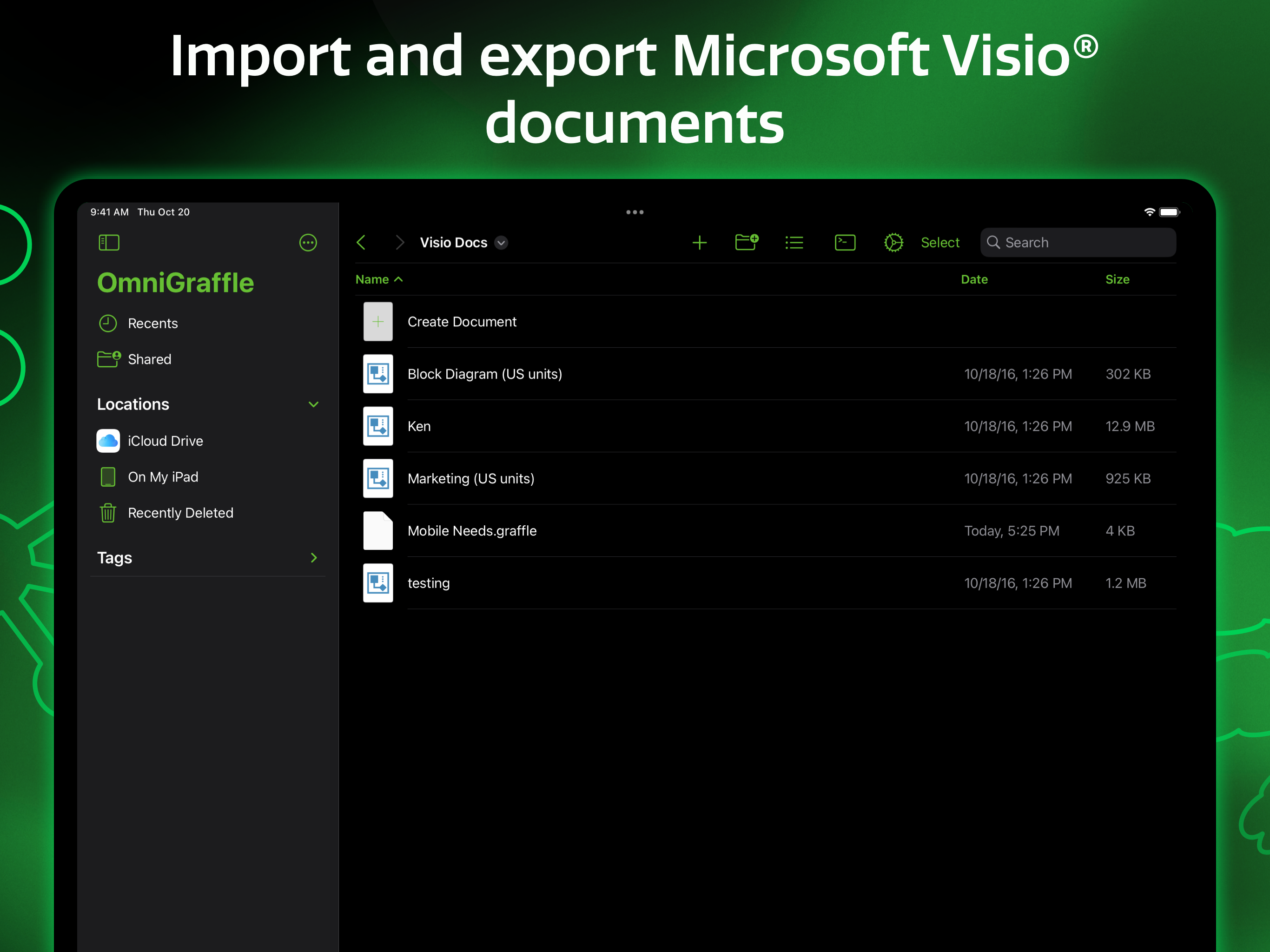Open the testing Visio file icon
The image size is (1270, 952).
pos(378,583)
